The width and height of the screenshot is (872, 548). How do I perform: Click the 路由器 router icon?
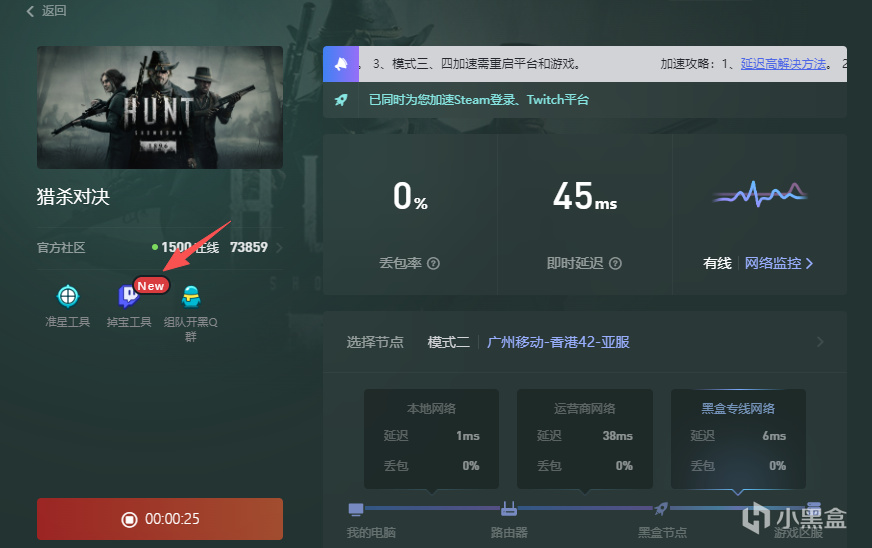tap(509, 508)
